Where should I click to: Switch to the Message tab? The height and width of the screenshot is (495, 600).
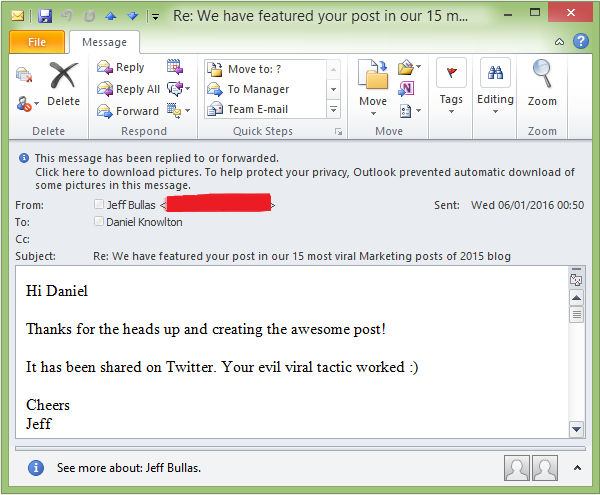point(104,42)
